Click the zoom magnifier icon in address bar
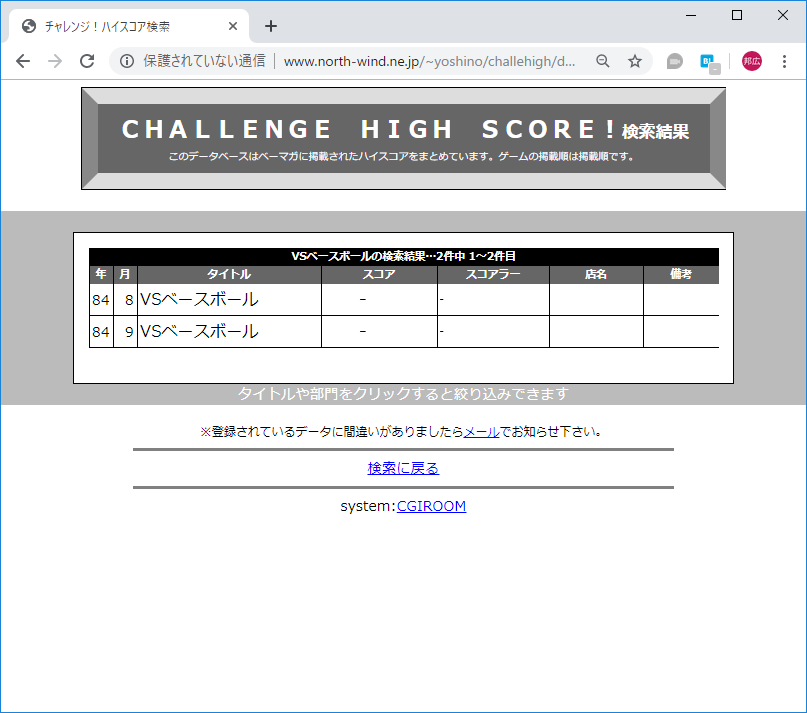Screen dimensions: 807x713 (x=602, y=61)
